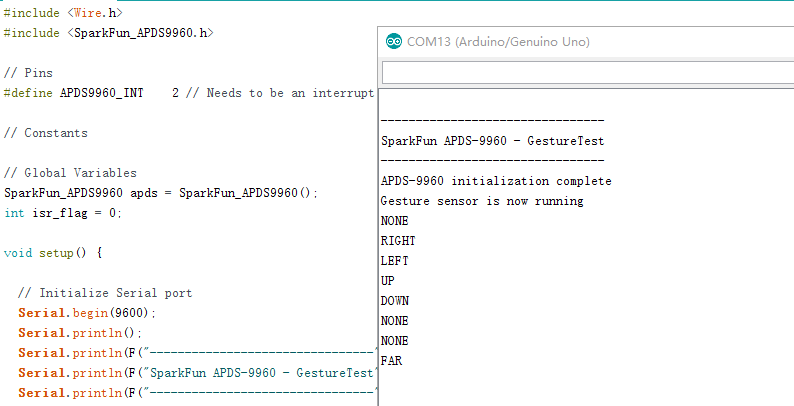The width and height of the screenshot is (794, 406).
Task: Click the 'DOWN' serial output line
Action: (394, 301)
